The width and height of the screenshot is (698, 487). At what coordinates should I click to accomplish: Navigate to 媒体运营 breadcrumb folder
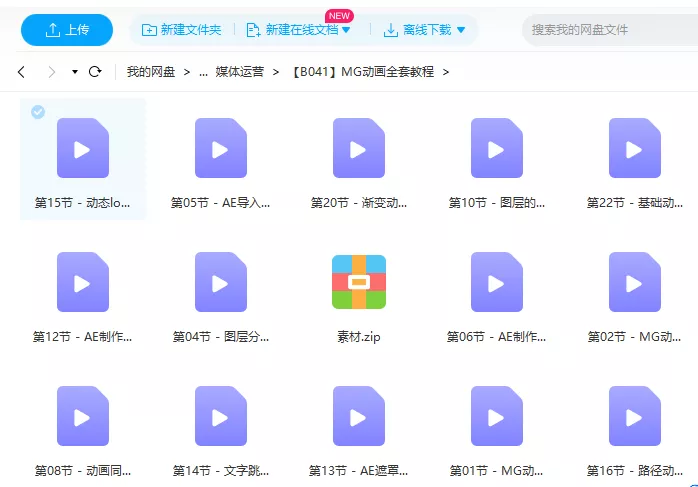pyautogui.click(x=240, y=72)
